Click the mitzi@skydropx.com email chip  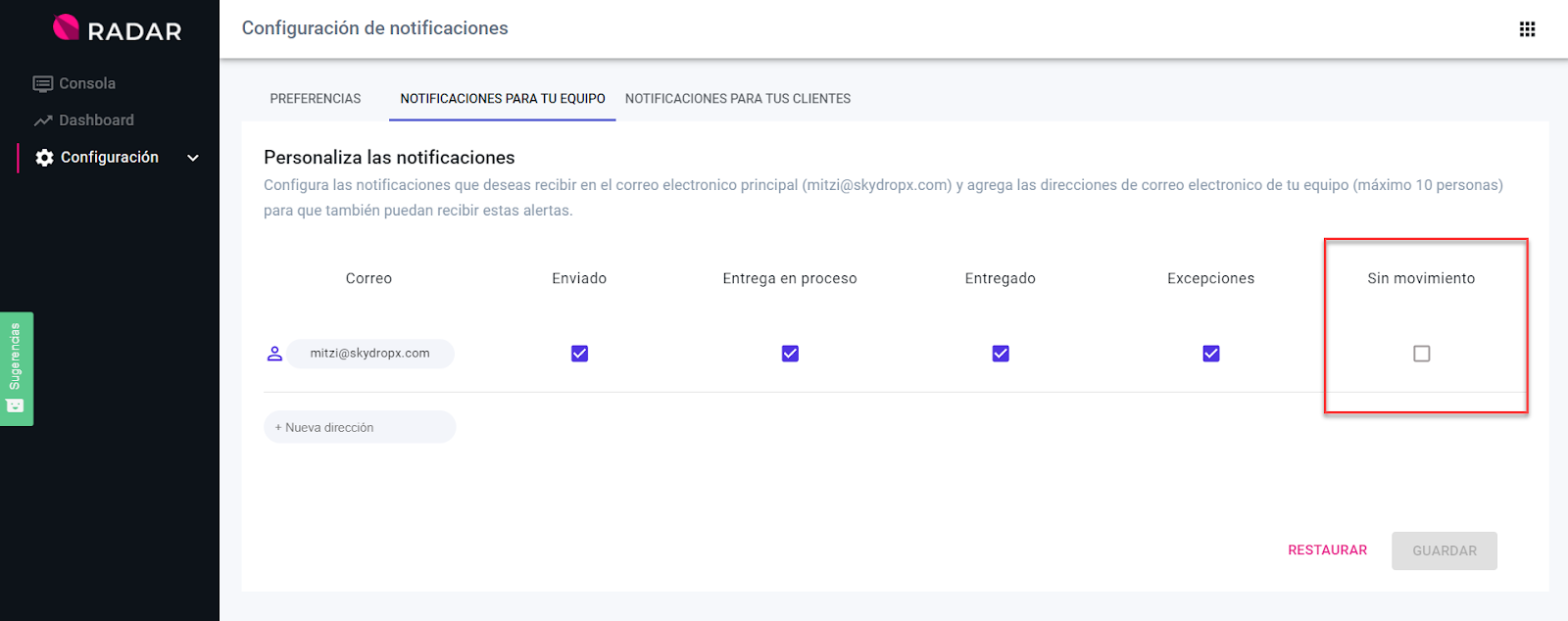[369, 354]
